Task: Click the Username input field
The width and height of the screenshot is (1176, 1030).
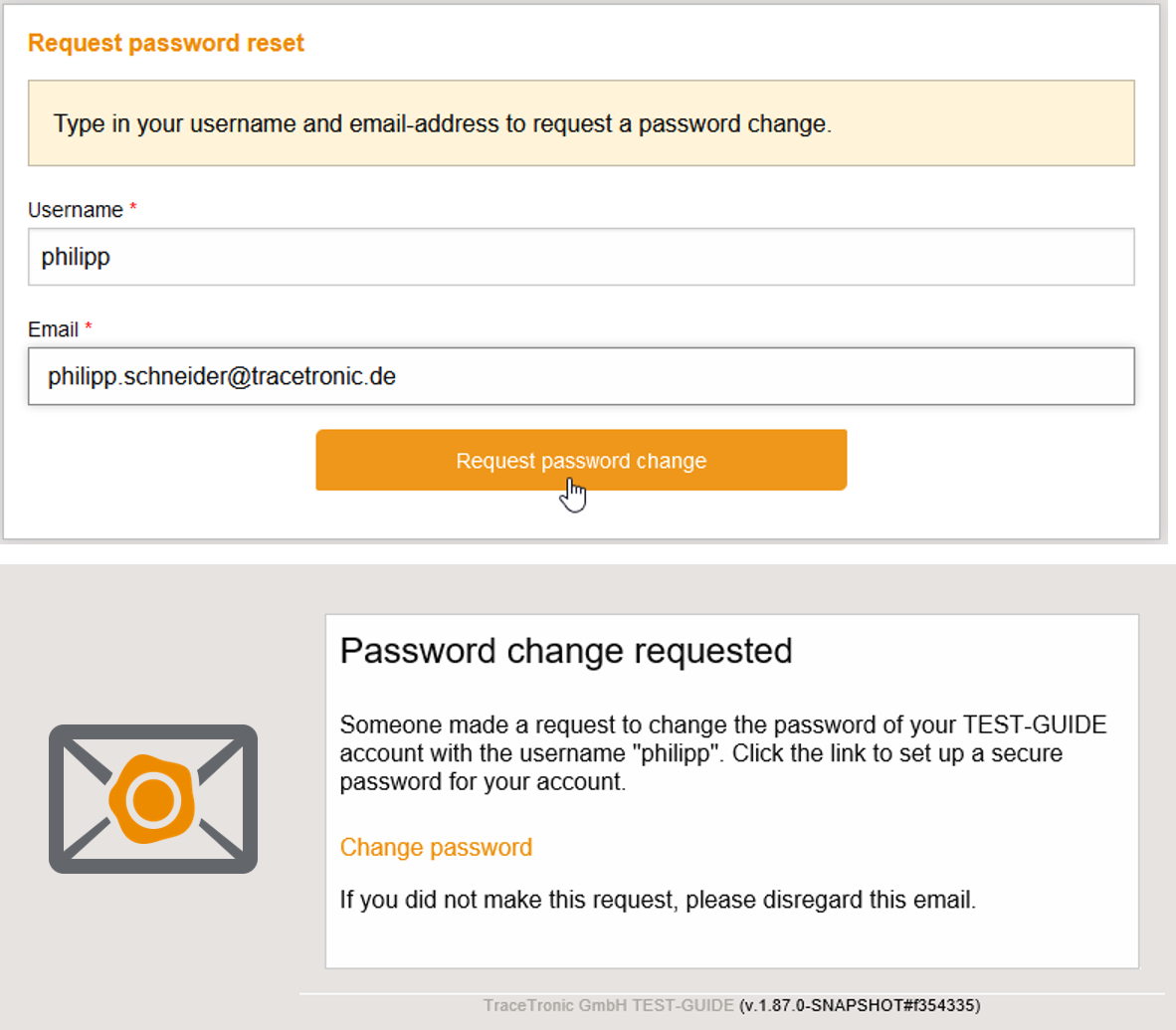Action: tap(581, 257)
